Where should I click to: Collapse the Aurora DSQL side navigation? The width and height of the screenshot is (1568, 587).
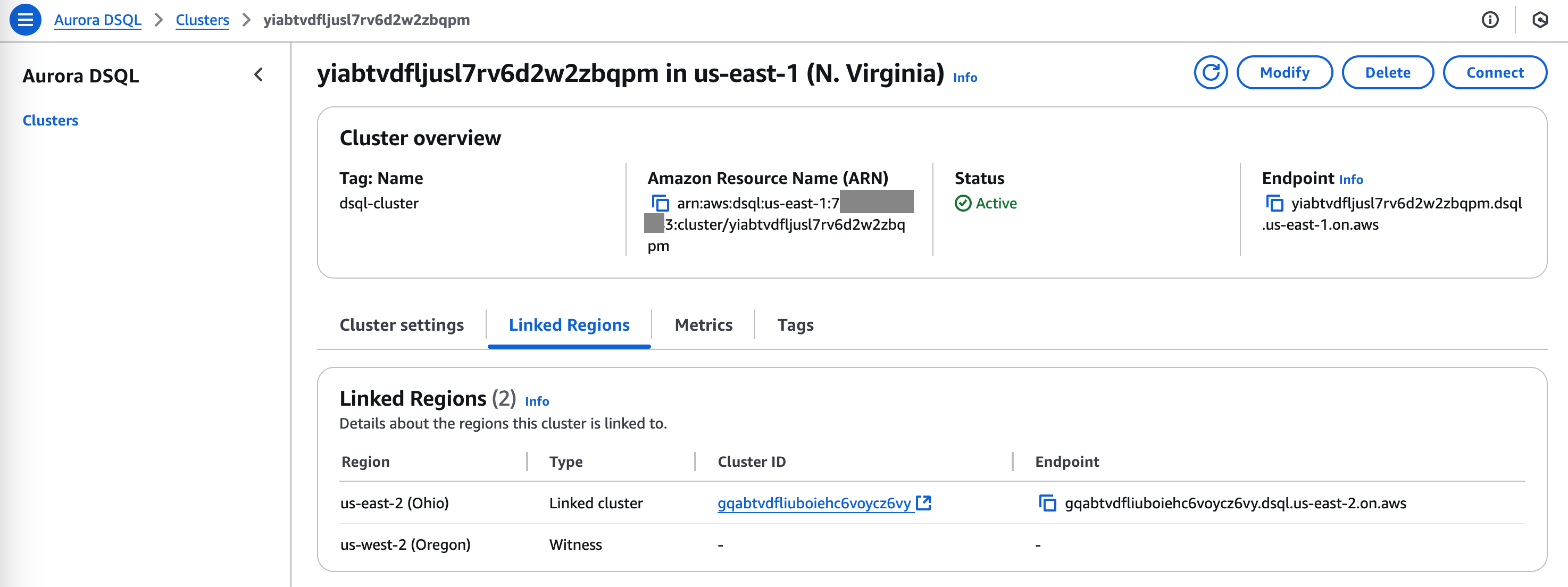[258, 75]
